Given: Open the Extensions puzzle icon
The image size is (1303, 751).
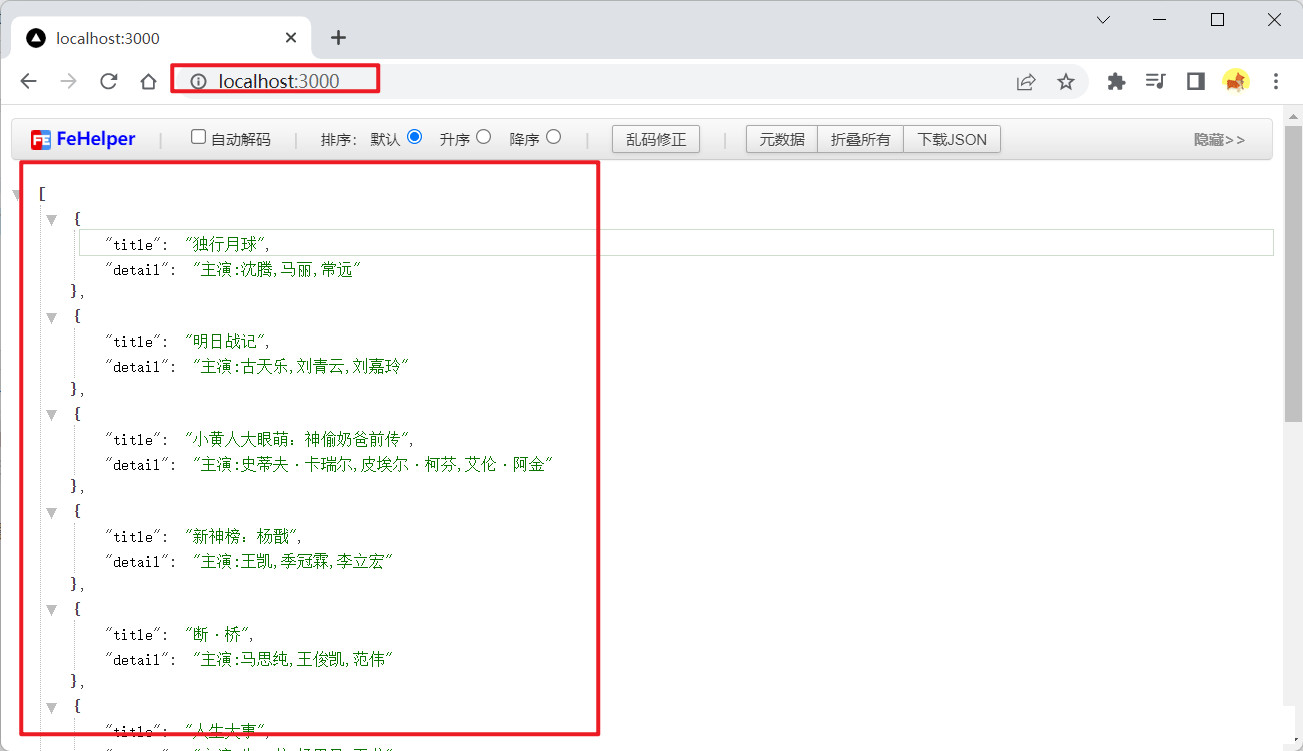Looking at the screenshot, I should [x=1116, y=82].
